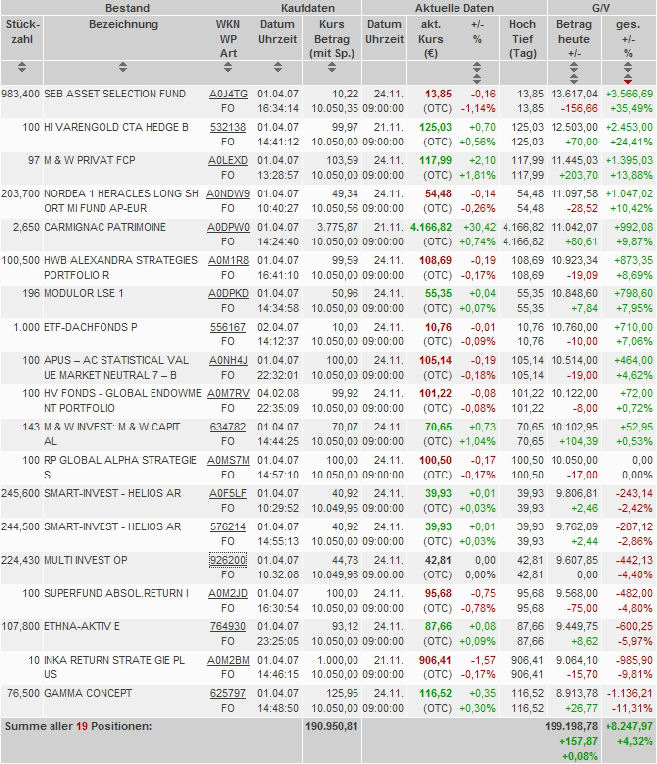Click quantity 983,400 in Stückzahl column
The height and width of the screenshot is (764, 657).
point(20,94)
